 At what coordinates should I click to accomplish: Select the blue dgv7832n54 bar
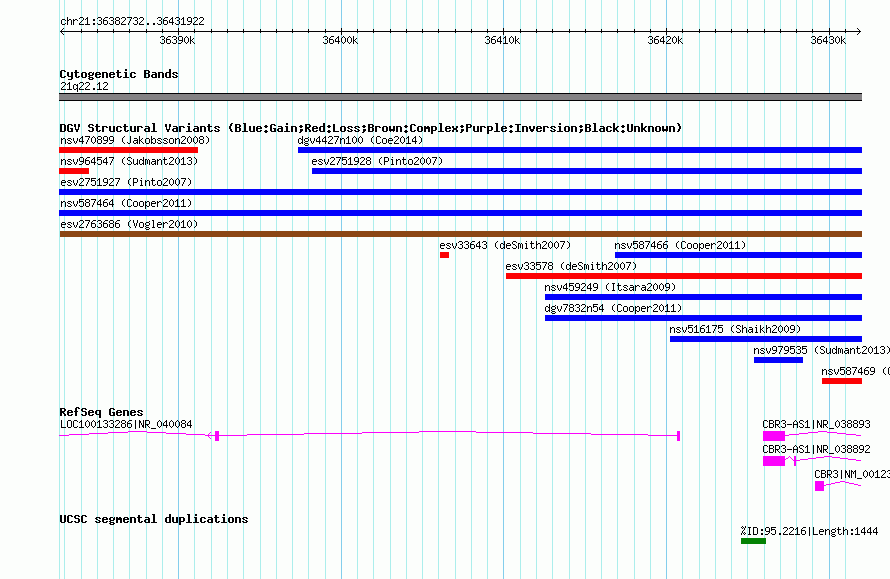(703, 318)
